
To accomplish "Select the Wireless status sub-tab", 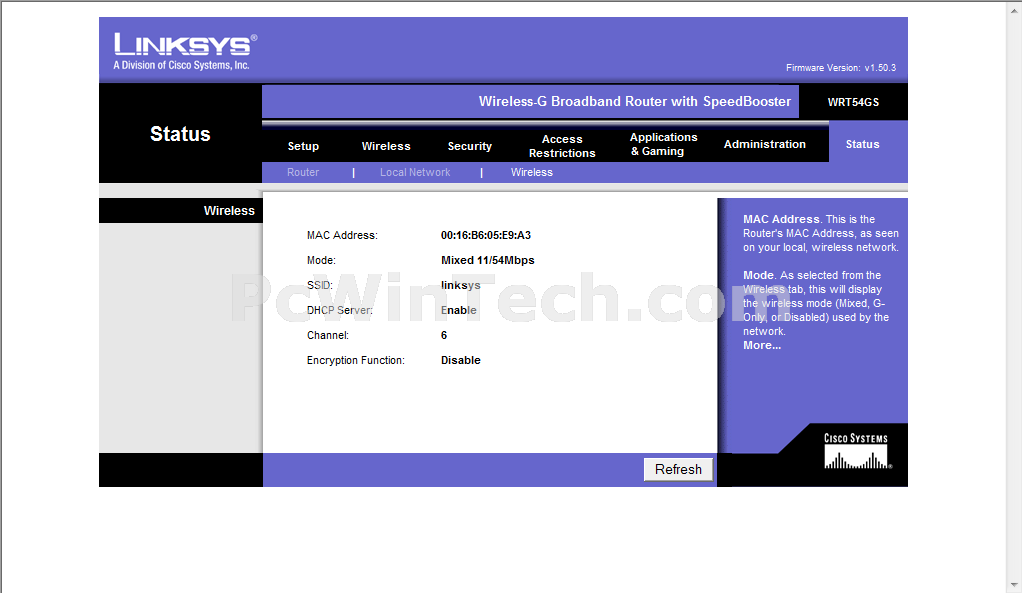I will tap(532, 172).
